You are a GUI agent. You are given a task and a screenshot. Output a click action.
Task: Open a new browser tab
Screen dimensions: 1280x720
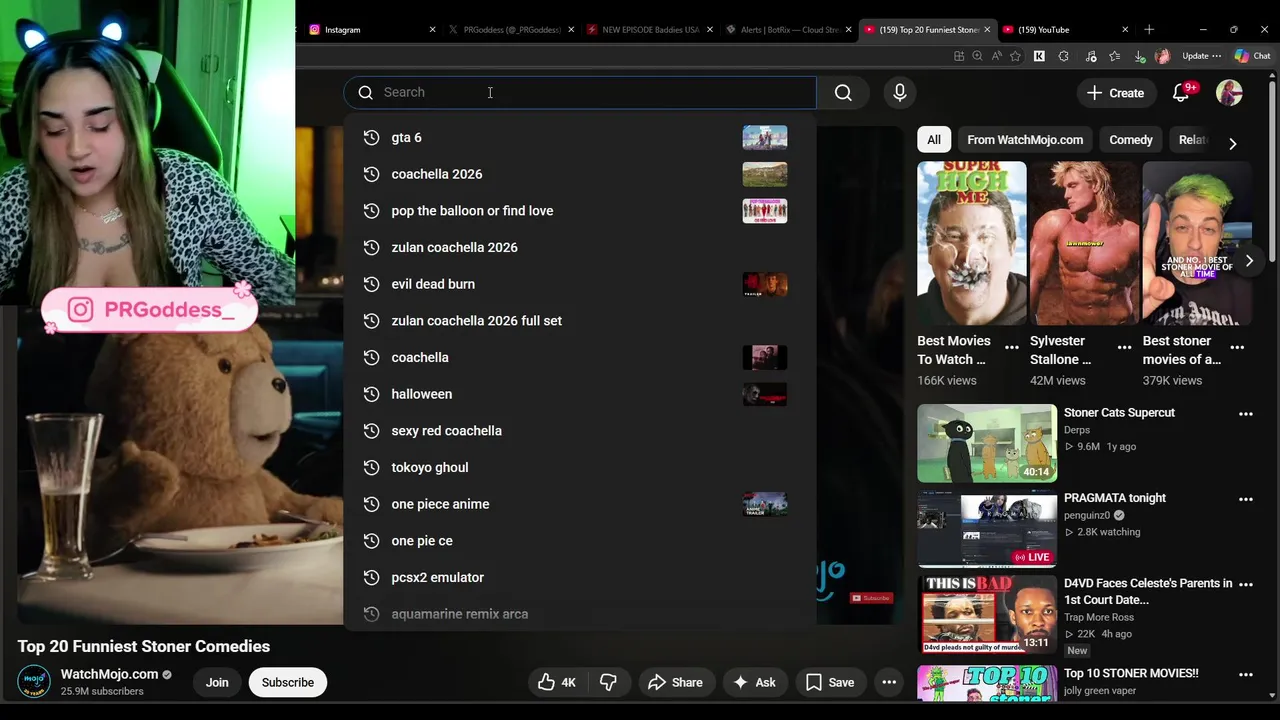coord(1149,29)
